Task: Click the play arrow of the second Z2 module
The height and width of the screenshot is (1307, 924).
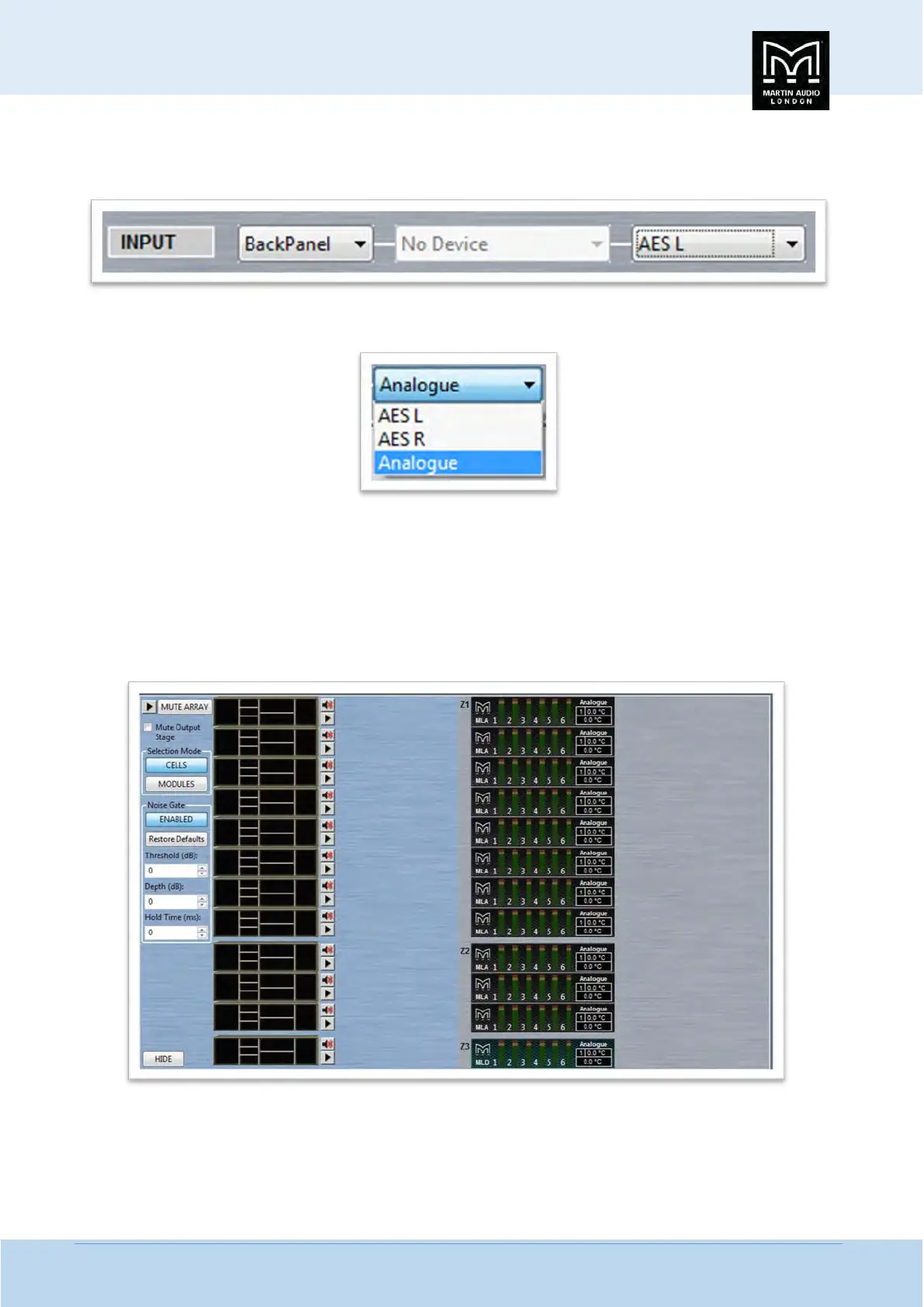Action: 328,994
